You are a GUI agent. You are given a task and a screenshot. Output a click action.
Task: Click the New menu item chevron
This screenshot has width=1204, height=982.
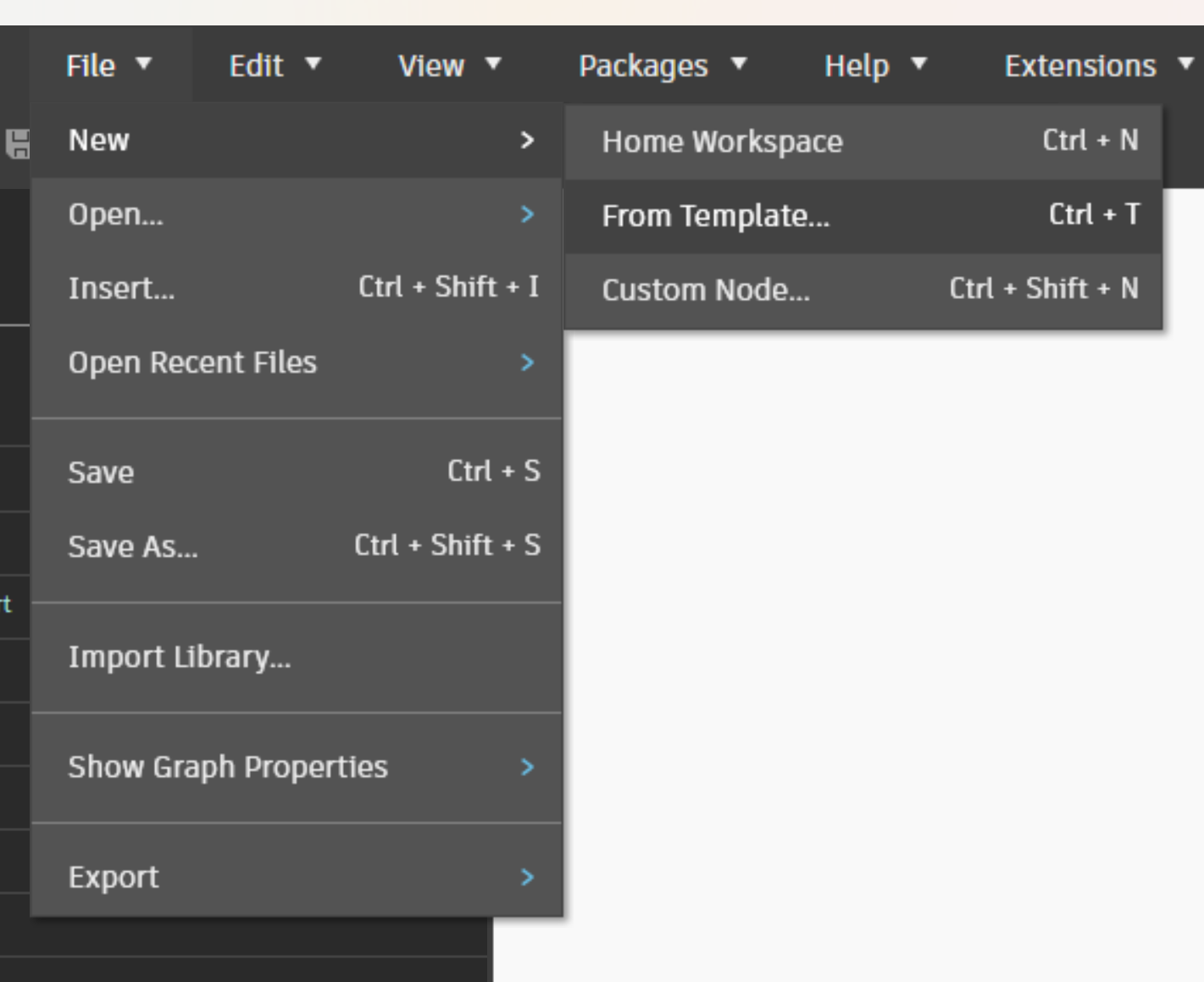[x=527, y=140]
